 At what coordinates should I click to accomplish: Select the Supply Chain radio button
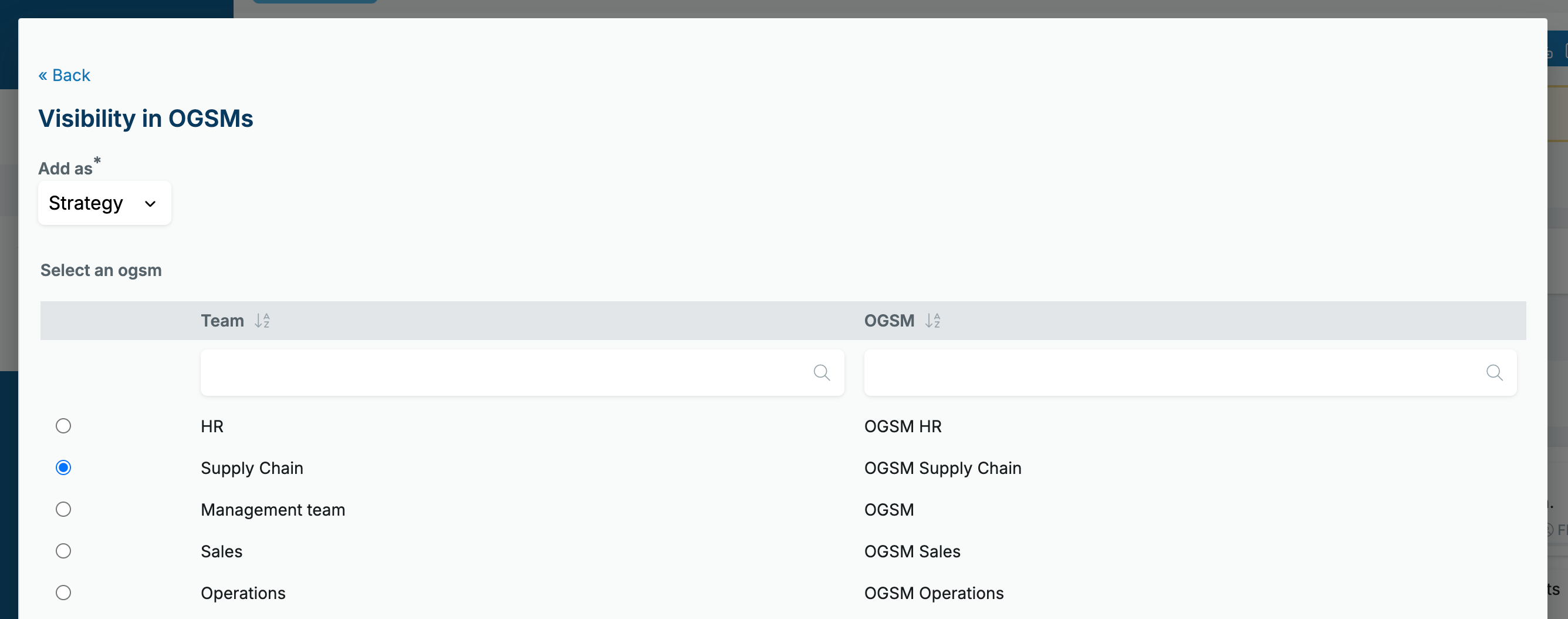pyautogui.click(x=63, y=467)
